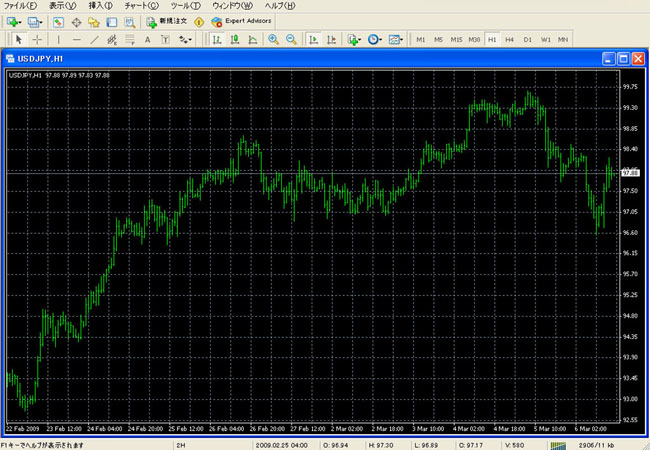Open the Market Watch panel
The width and height of the screenshot is (650, 450).
(x=59, y=21)
